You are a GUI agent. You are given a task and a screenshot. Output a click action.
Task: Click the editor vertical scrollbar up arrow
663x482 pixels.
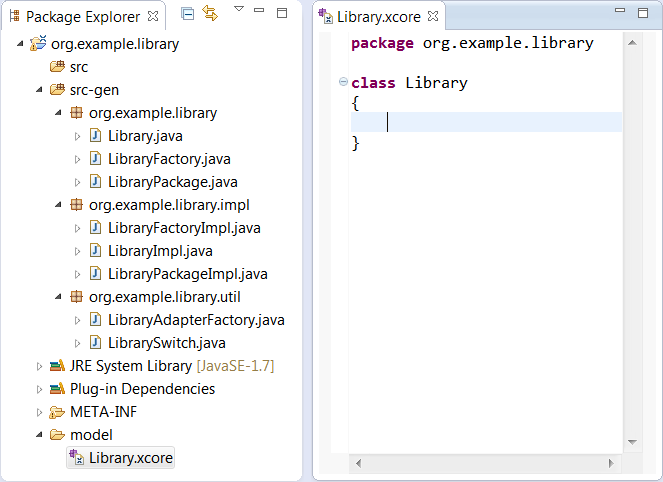click(633, 43)
